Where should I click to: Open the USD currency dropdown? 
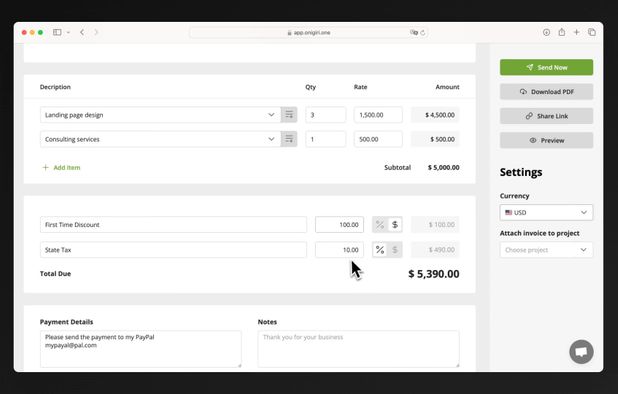pos(546,212)
